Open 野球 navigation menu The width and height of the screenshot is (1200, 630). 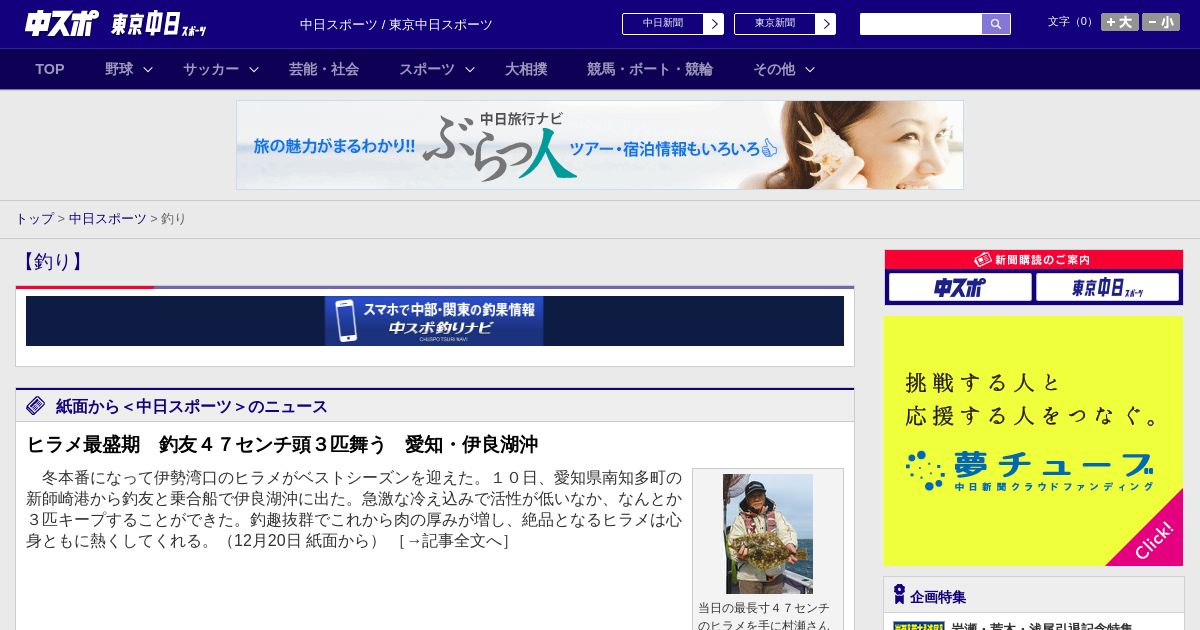pos(119,69)
